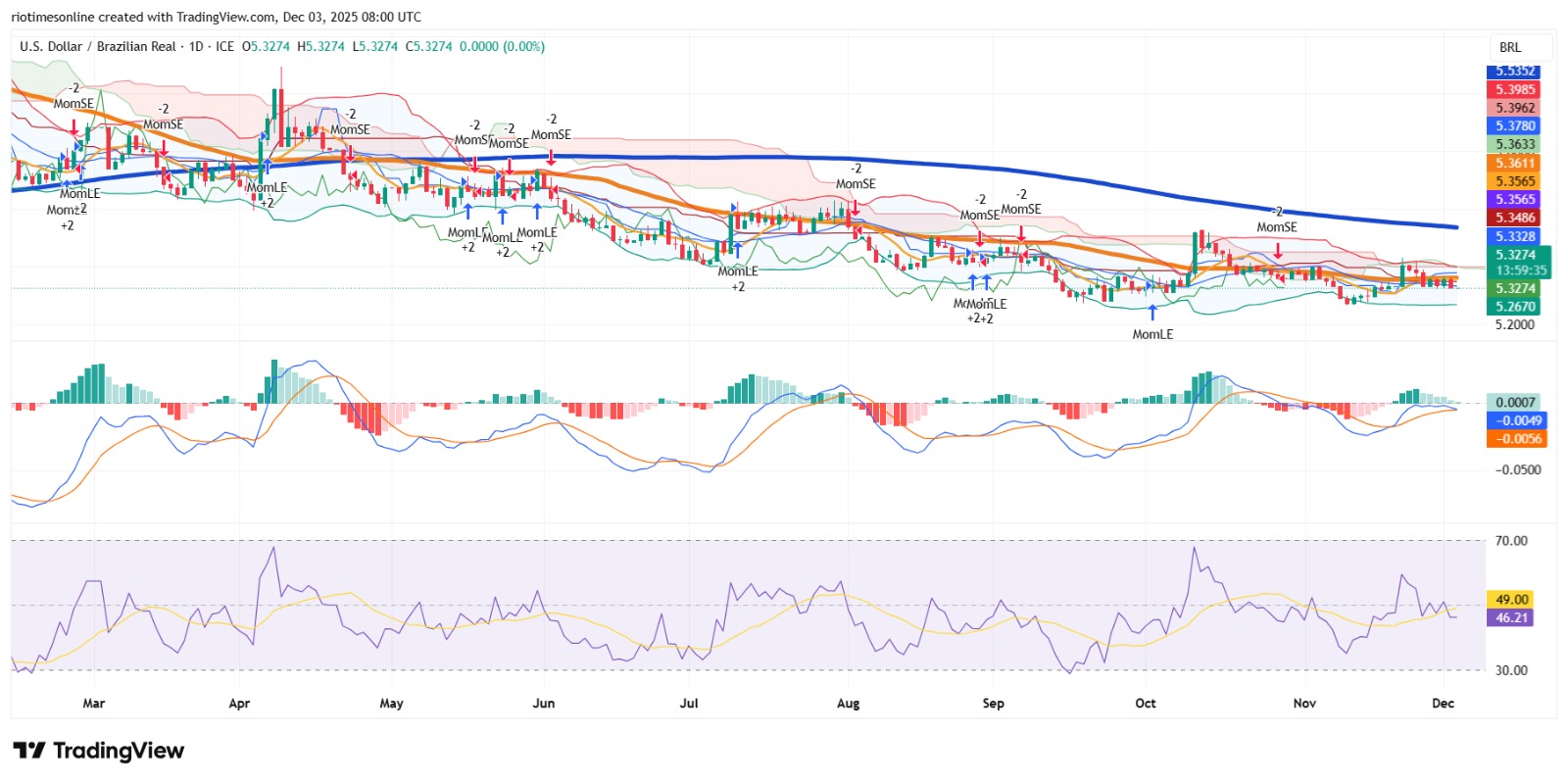Click the Aug label on time axis

tap(848, 704)
